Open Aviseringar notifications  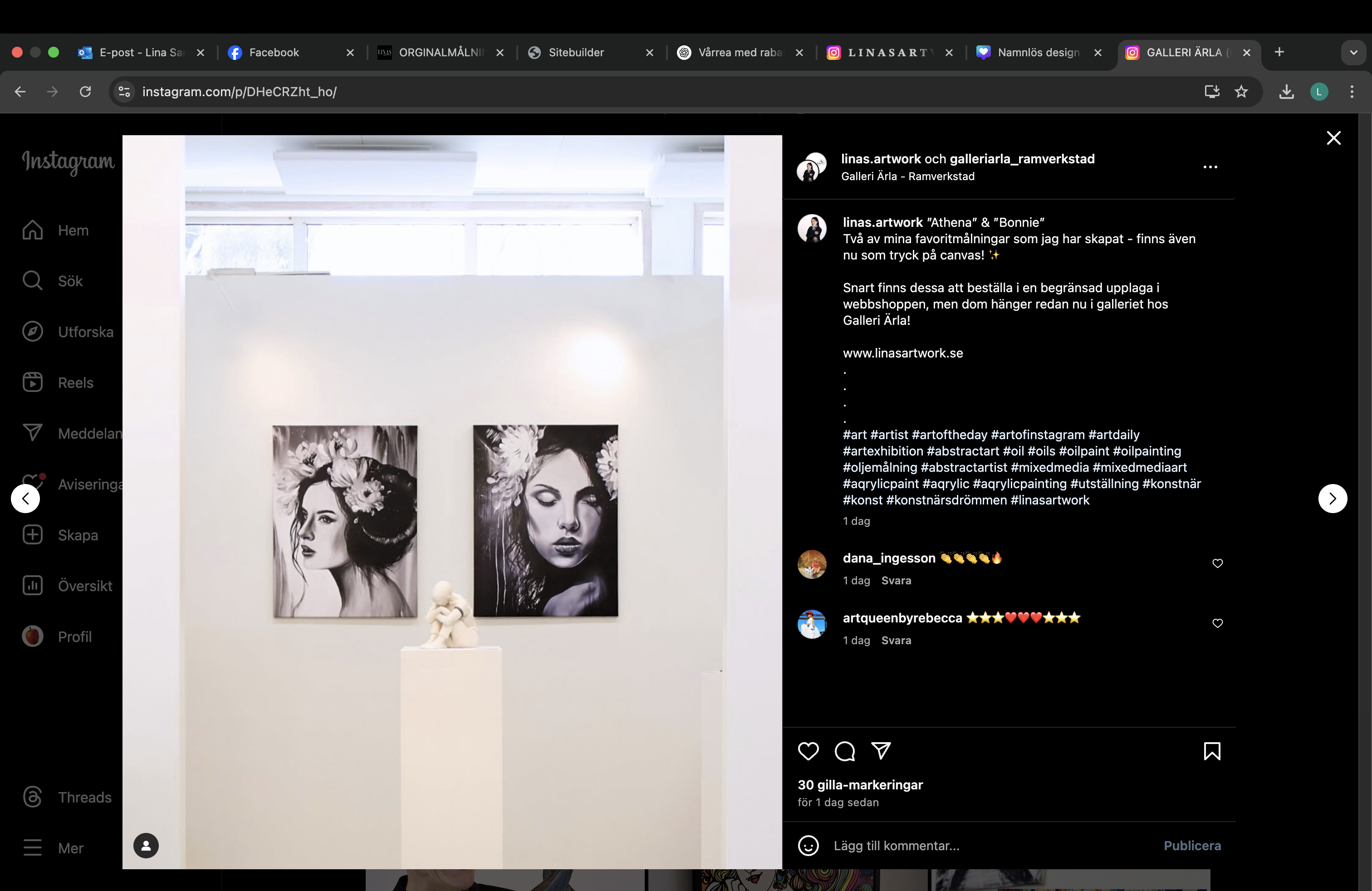click(x=72, y=484)
